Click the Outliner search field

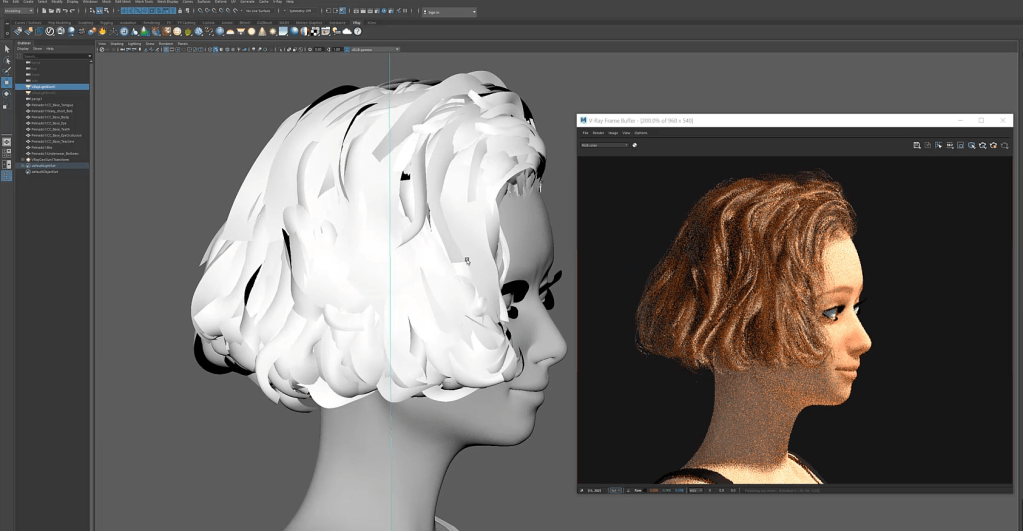click(55, 56)
